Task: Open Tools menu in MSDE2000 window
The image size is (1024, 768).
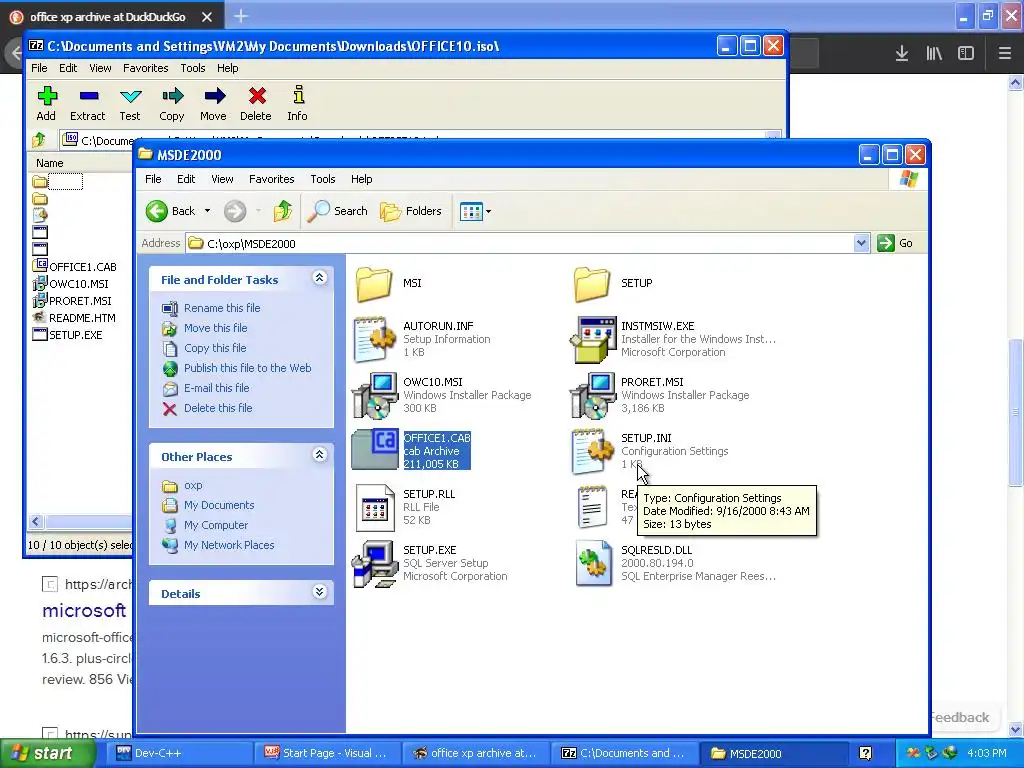Action: point(323,179)
